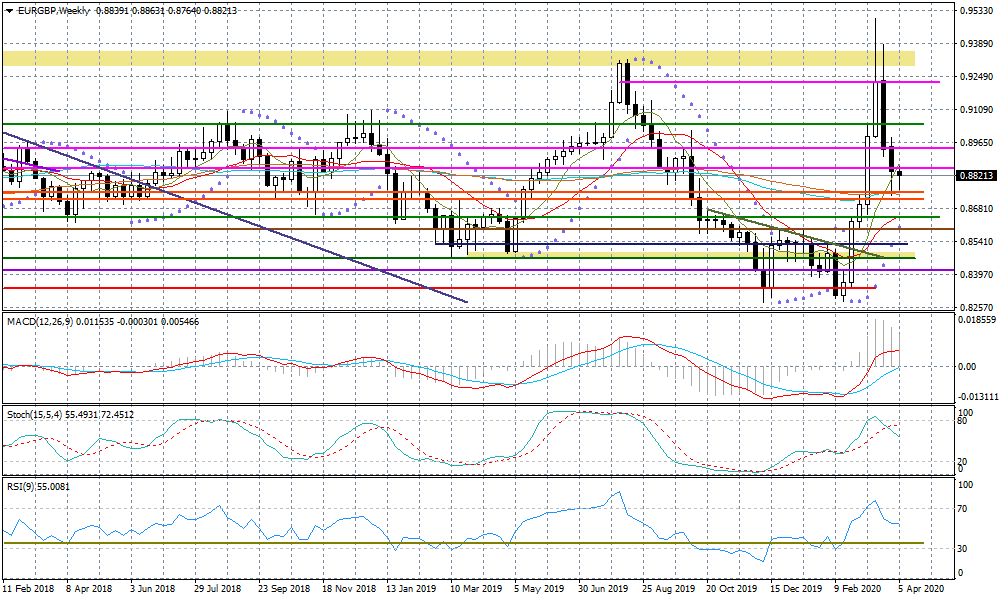Click date label 15 Dec 2019

[797, 589]
